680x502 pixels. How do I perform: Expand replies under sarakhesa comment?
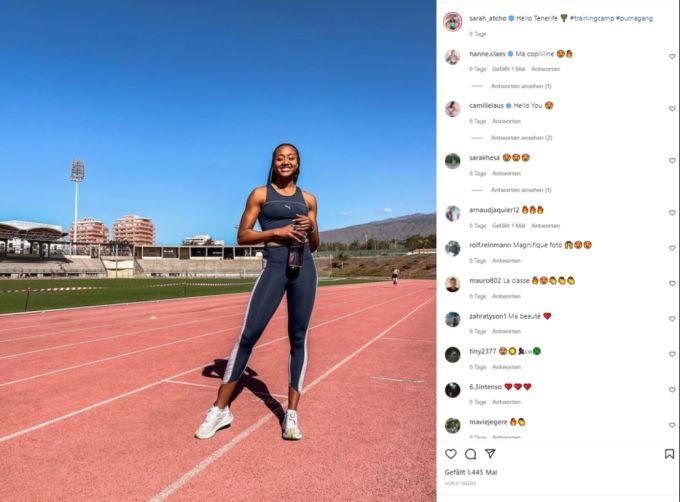(521, 190)
